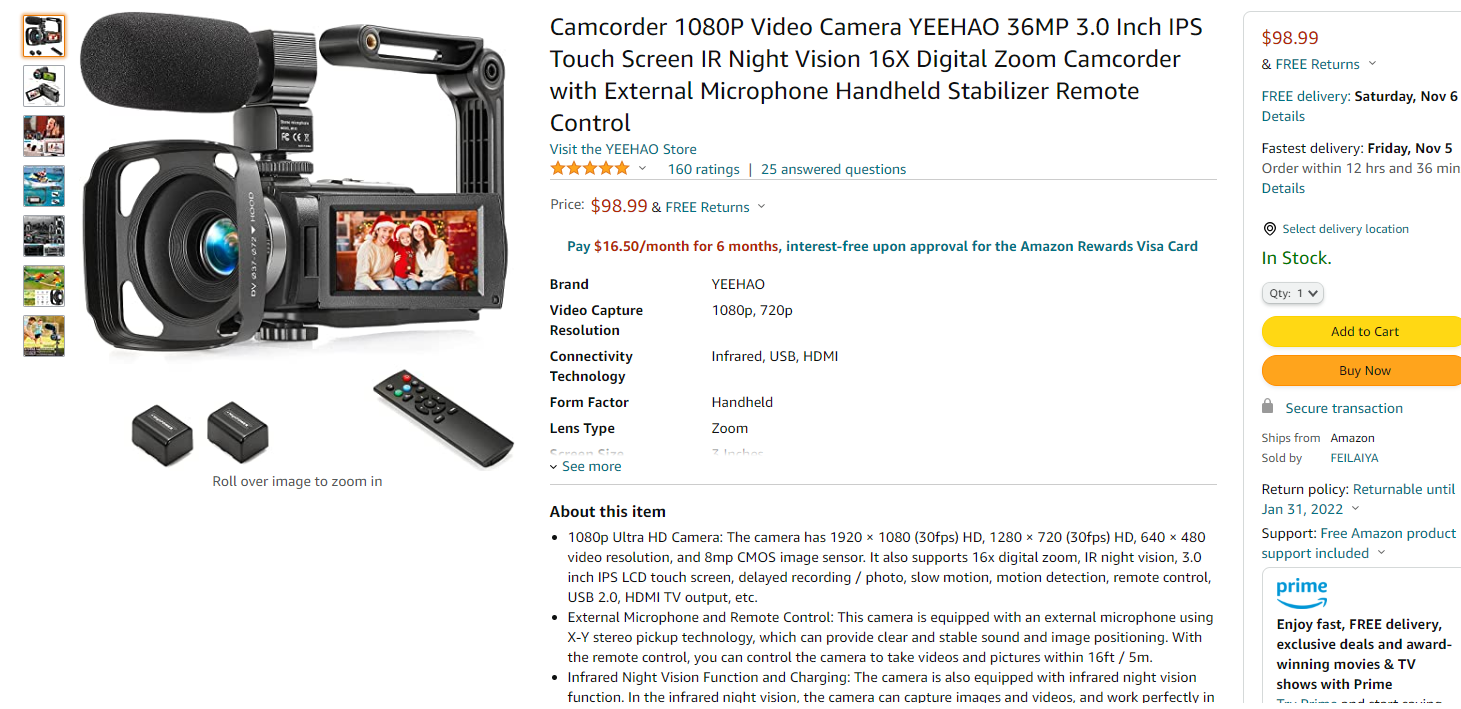This screenshot has height=709, width=1461.
Task: Open 25 answered questions link
Action: coord(834,169)
